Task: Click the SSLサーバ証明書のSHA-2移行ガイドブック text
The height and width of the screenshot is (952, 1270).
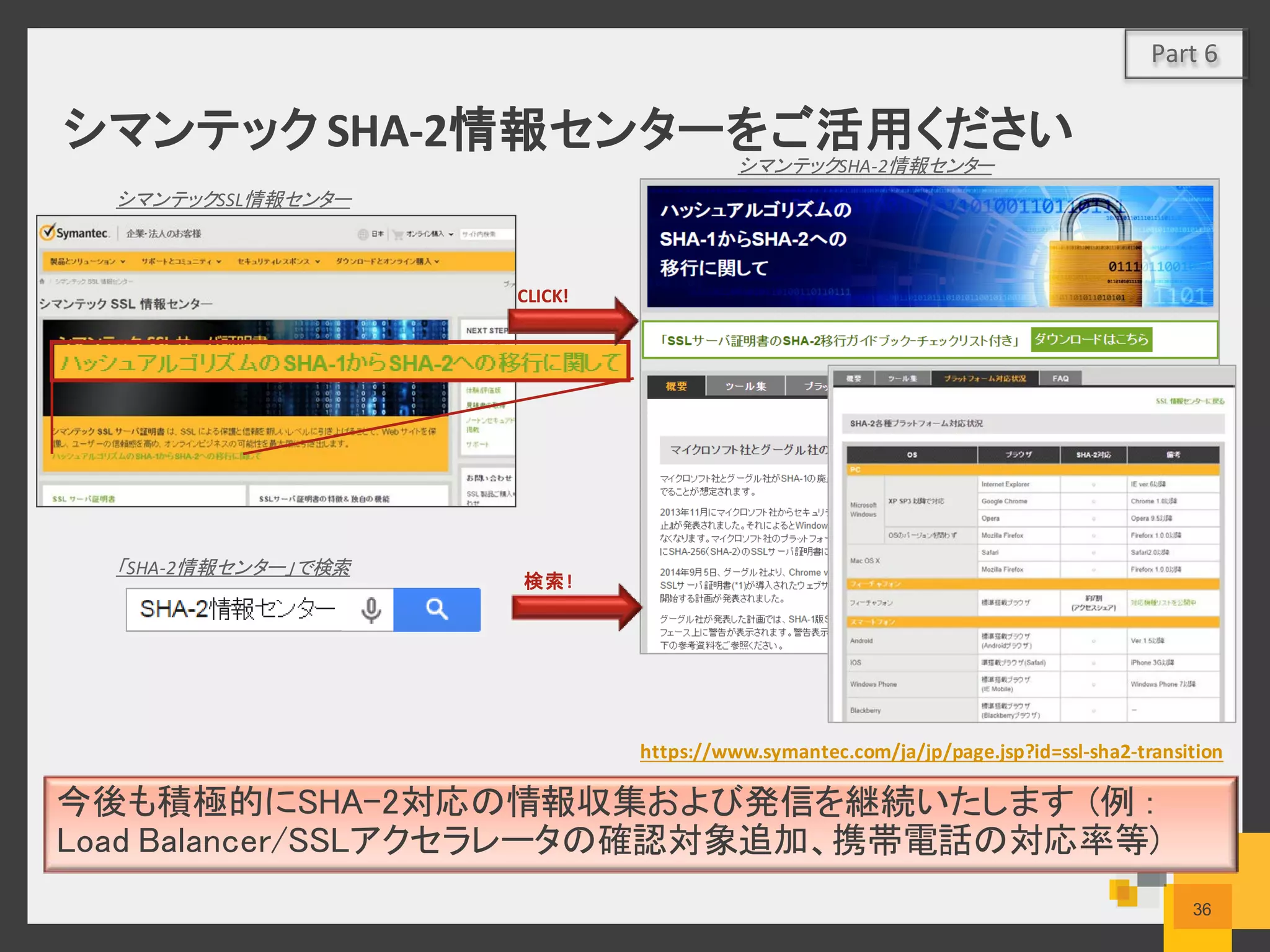Action: pyautogui.click(x=840, y=340)
